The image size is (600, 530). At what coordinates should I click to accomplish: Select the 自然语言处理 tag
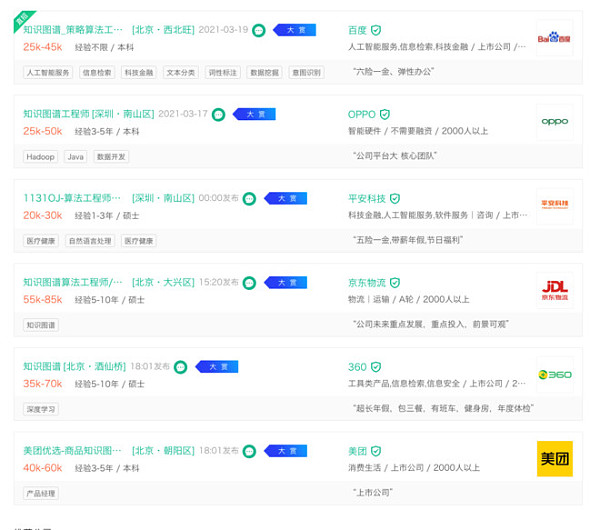91,240
